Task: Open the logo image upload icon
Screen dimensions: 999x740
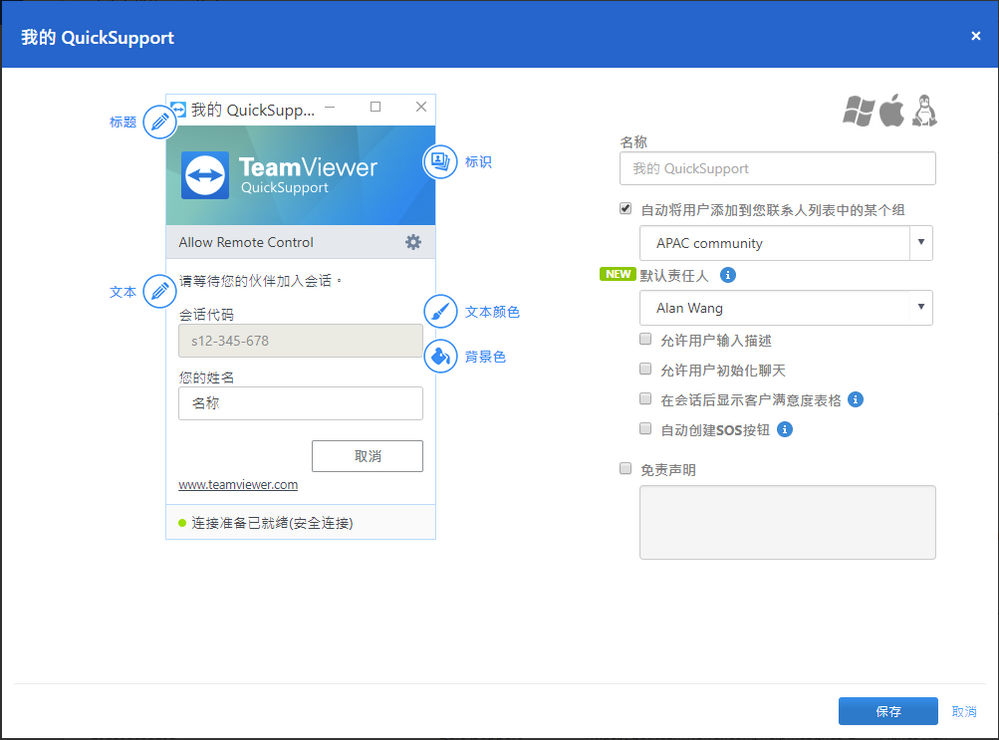Action: point(440,161)
